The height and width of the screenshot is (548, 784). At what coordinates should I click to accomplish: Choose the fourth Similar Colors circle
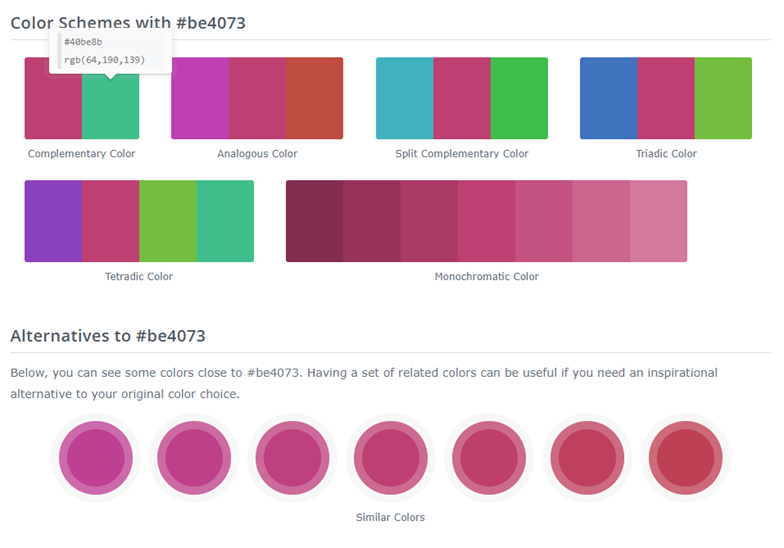390,458
